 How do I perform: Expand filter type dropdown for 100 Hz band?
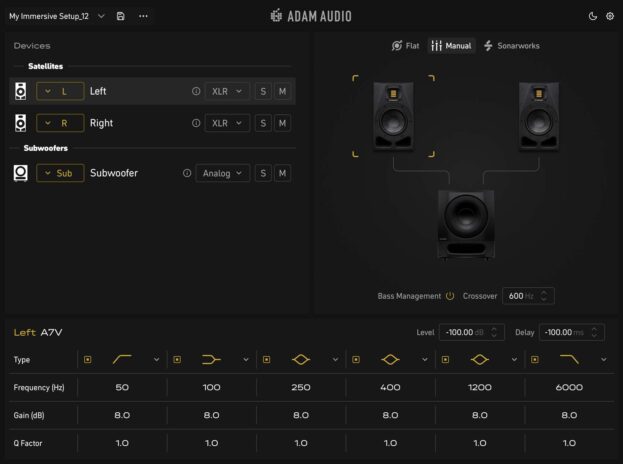point(246,360)
